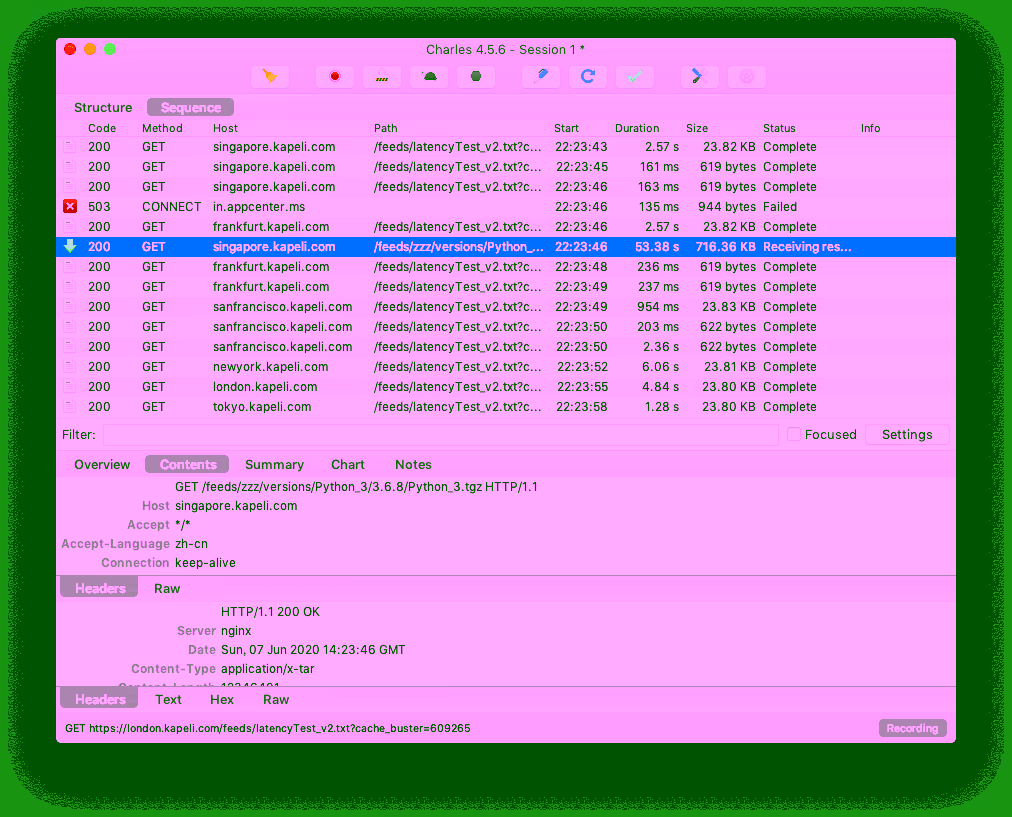The height and width of the screenshot is (817, 1012).
Task: Sort the table by Size column
Action: (697, 128)
